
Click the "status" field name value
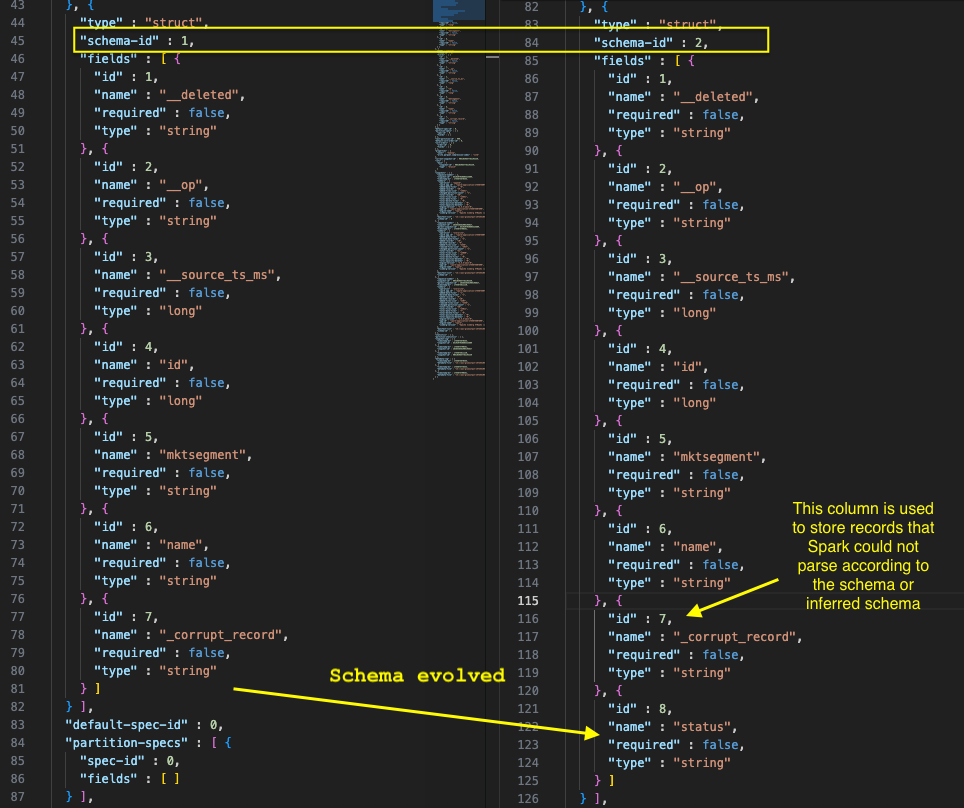coord(704,727)
